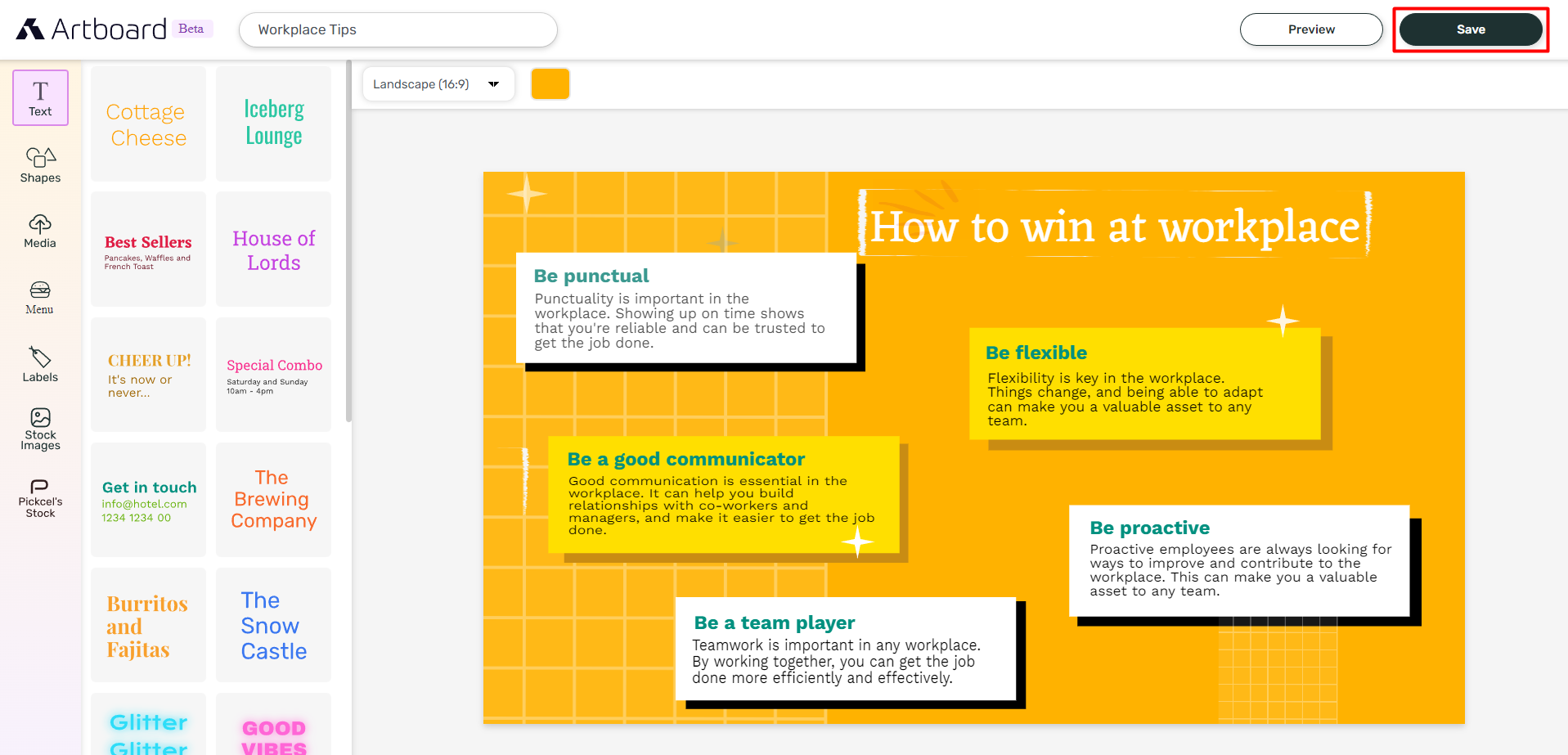Preview the Workplace Tips design
This screenshot has width=1568, height=755.
(x=1311, y=29)
